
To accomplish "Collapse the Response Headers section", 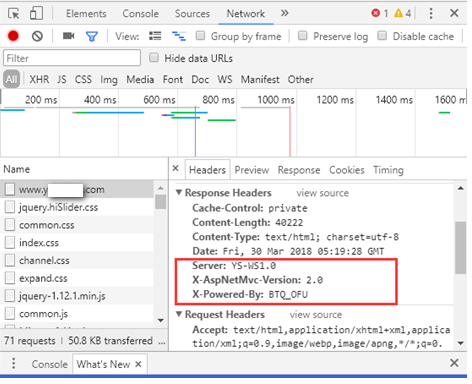I will pos(179,193).
